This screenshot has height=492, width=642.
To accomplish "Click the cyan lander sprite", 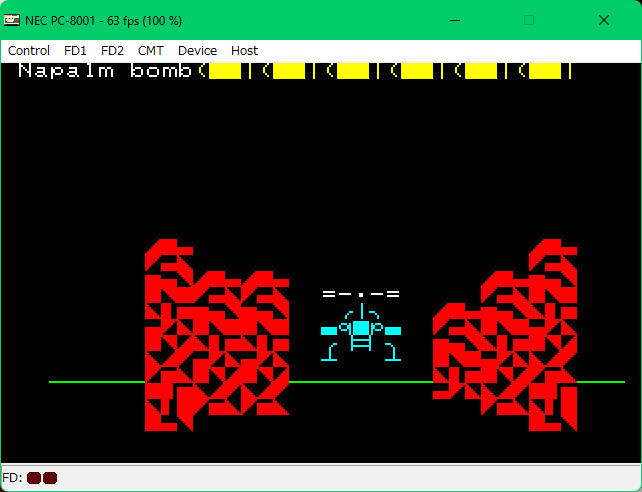I will click(x=360, y=334).
